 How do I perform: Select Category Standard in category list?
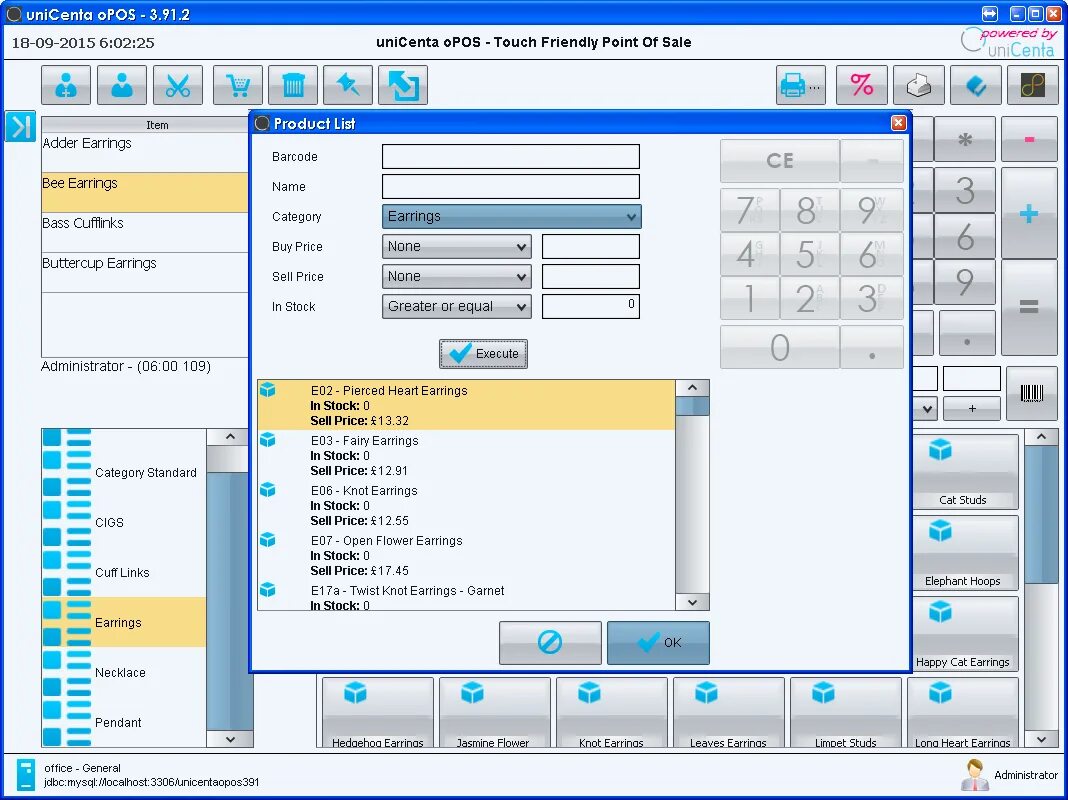pos(124,473)
